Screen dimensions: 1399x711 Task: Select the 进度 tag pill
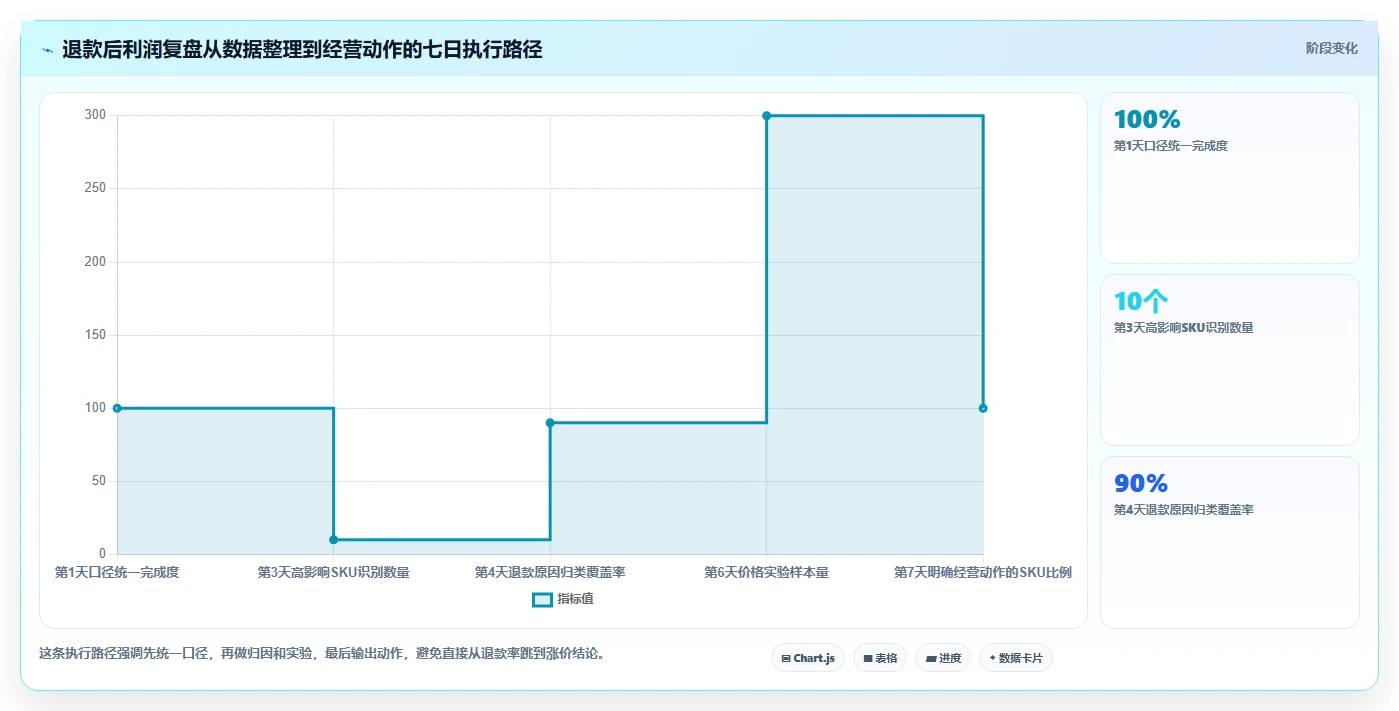click(943, 658)
